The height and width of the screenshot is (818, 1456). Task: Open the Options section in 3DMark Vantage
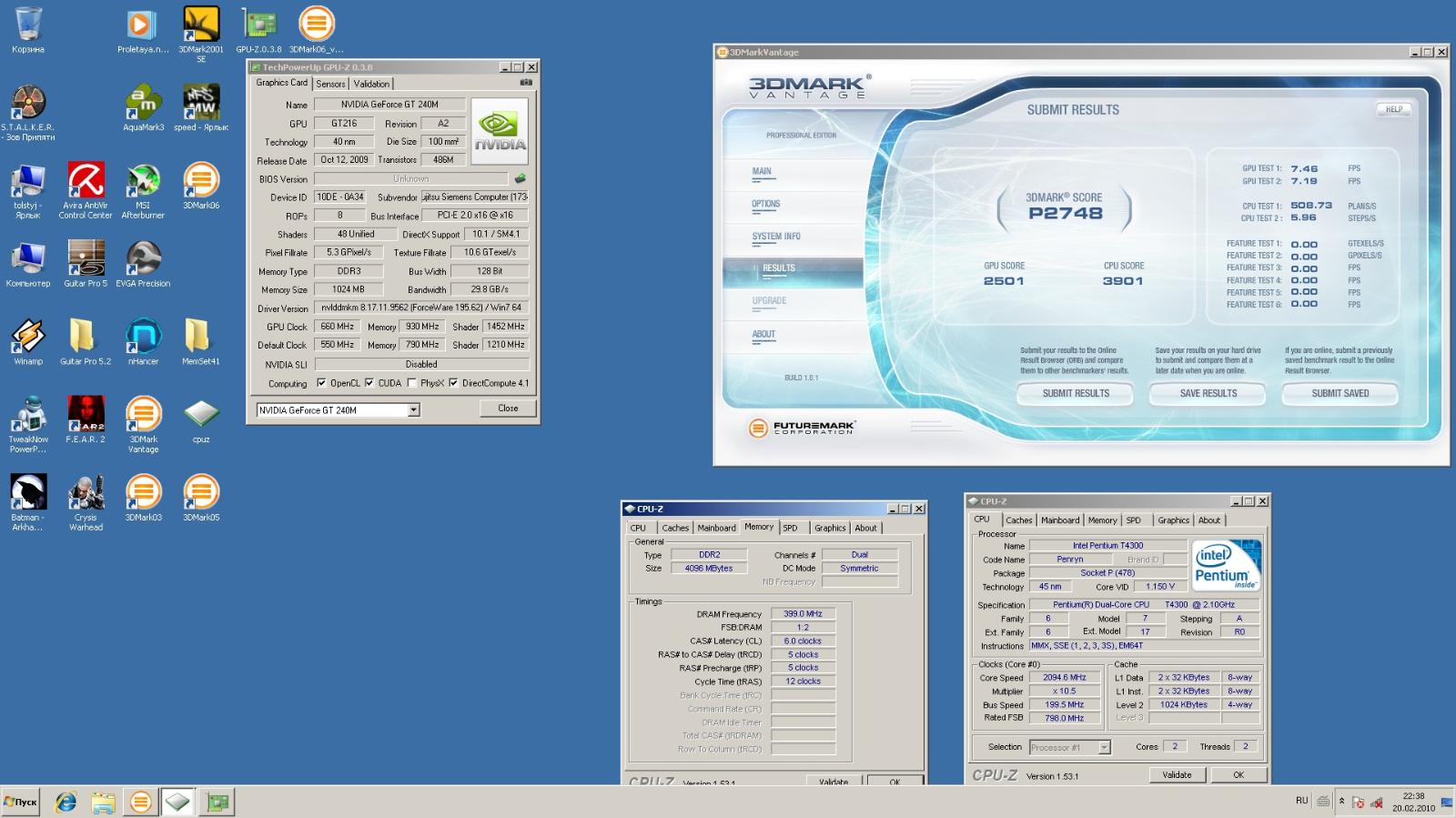point(766,204)
